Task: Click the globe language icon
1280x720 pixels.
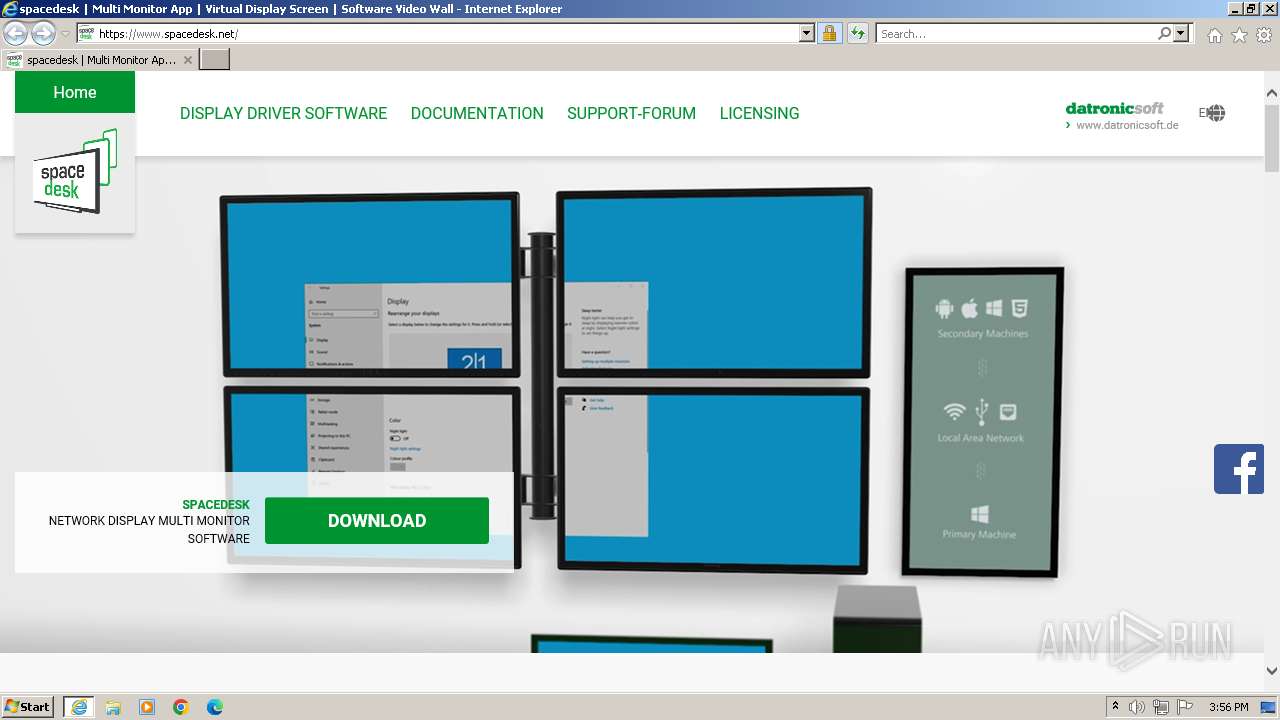Action: [1216, 113]
